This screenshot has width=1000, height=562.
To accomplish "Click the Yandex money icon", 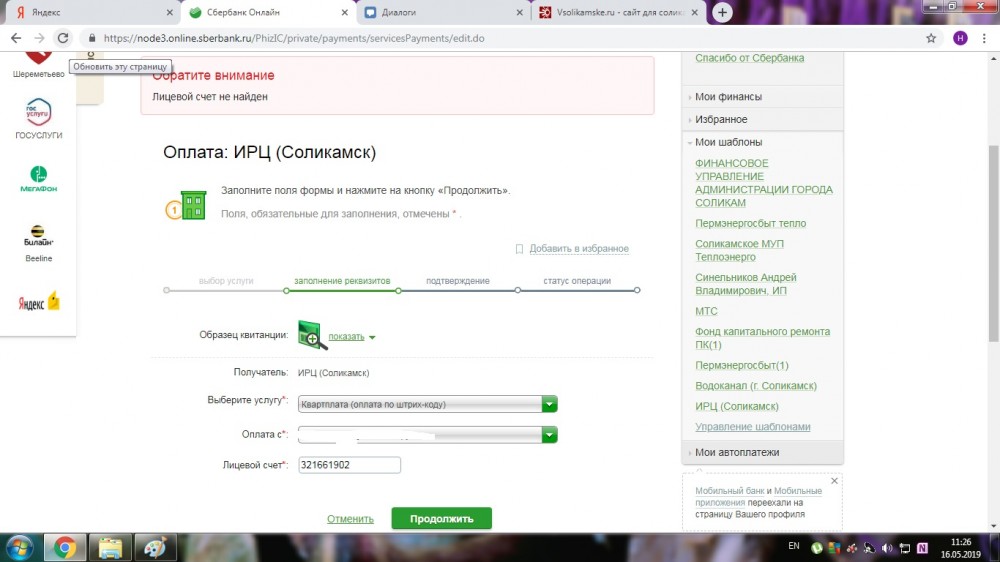I will (38, 301).
